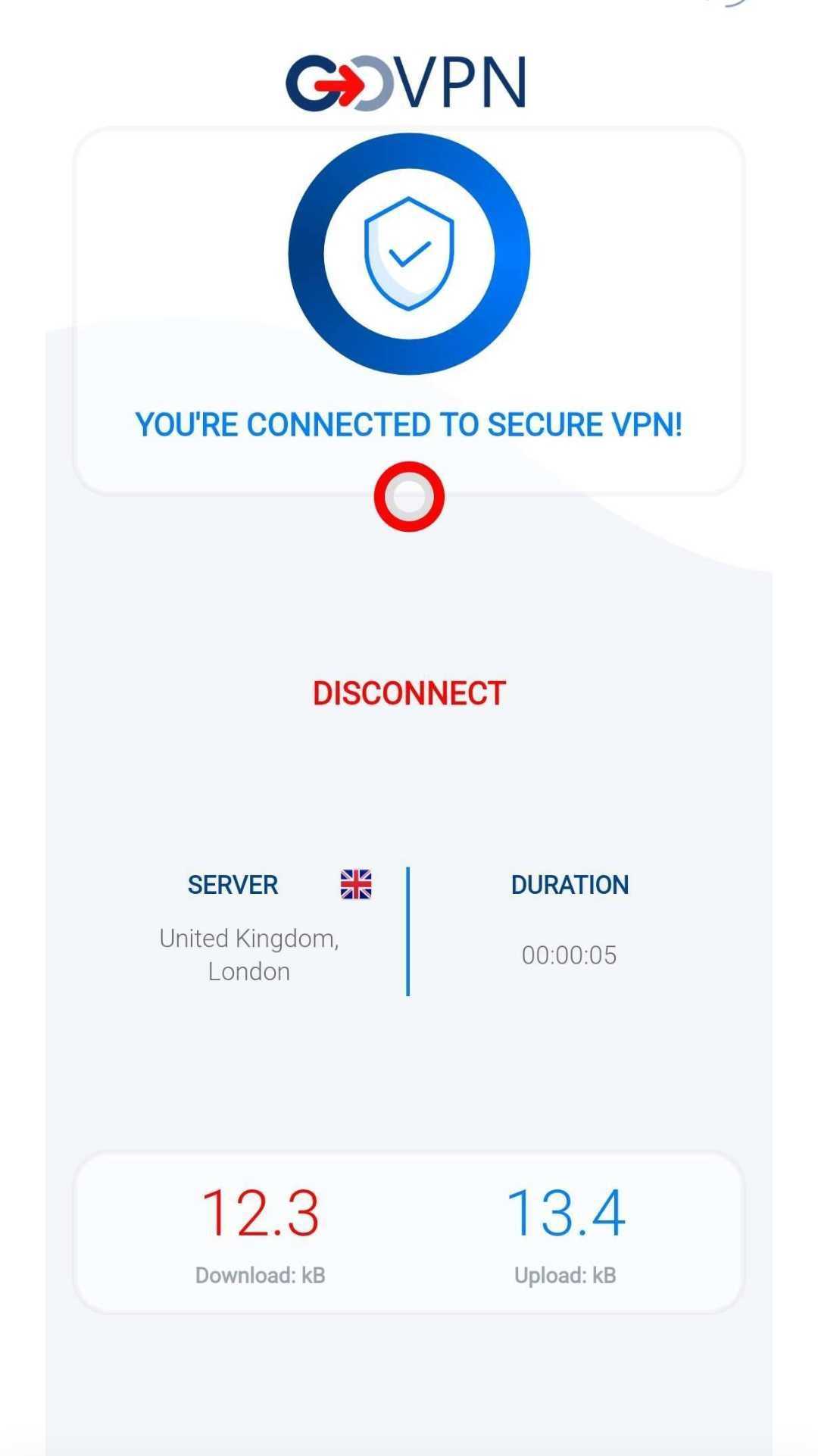Image resolution: width=818 pixels, height=1456 pixels.
Task: Select the "Download: kB" label
Action: [260, 1276]
